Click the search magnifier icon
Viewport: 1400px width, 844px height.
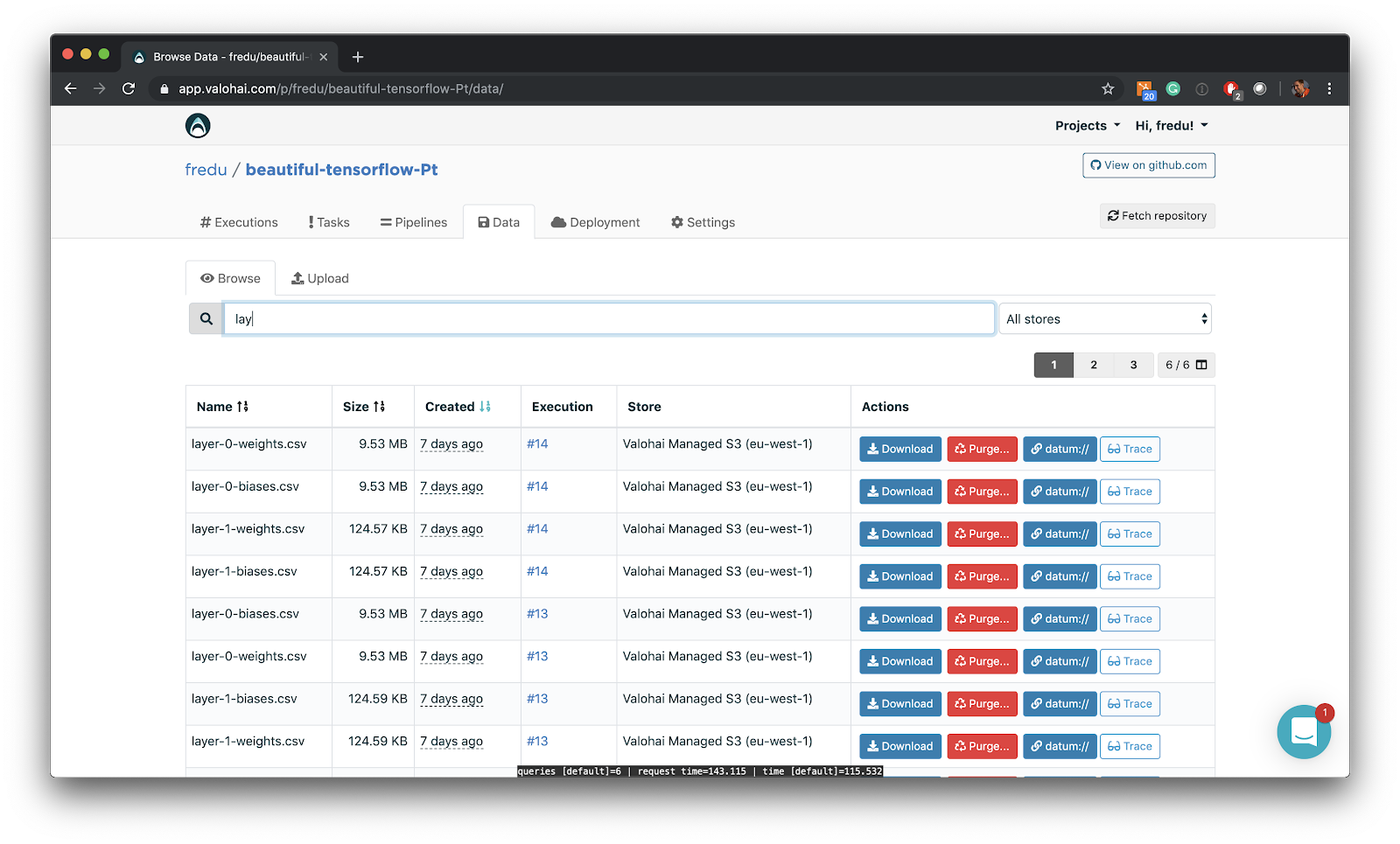coord(206,319)
